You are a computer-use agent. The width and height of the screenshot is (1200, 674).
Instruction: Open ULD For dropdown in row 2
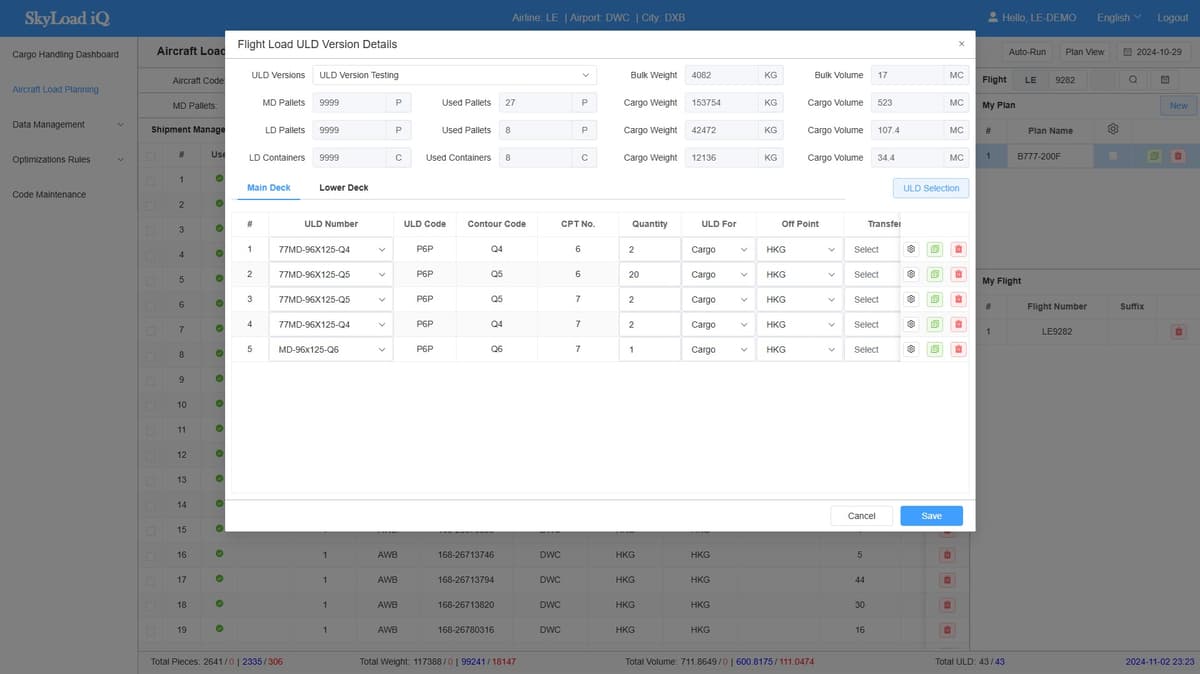(718, 274)
